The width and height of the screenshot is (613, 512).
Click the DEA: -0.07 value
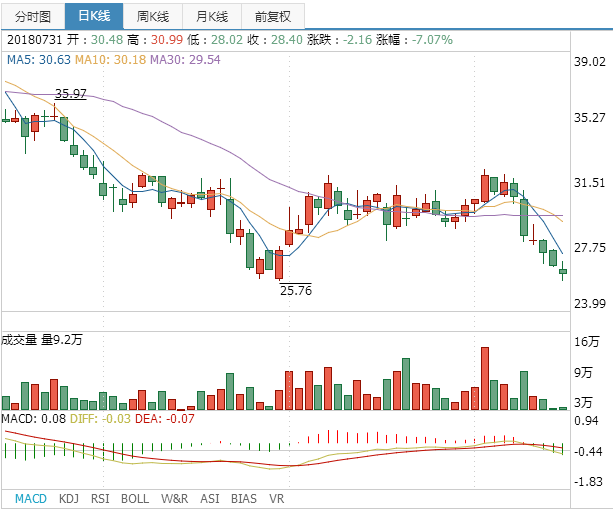pyautogui.click(x=165, y=419)
